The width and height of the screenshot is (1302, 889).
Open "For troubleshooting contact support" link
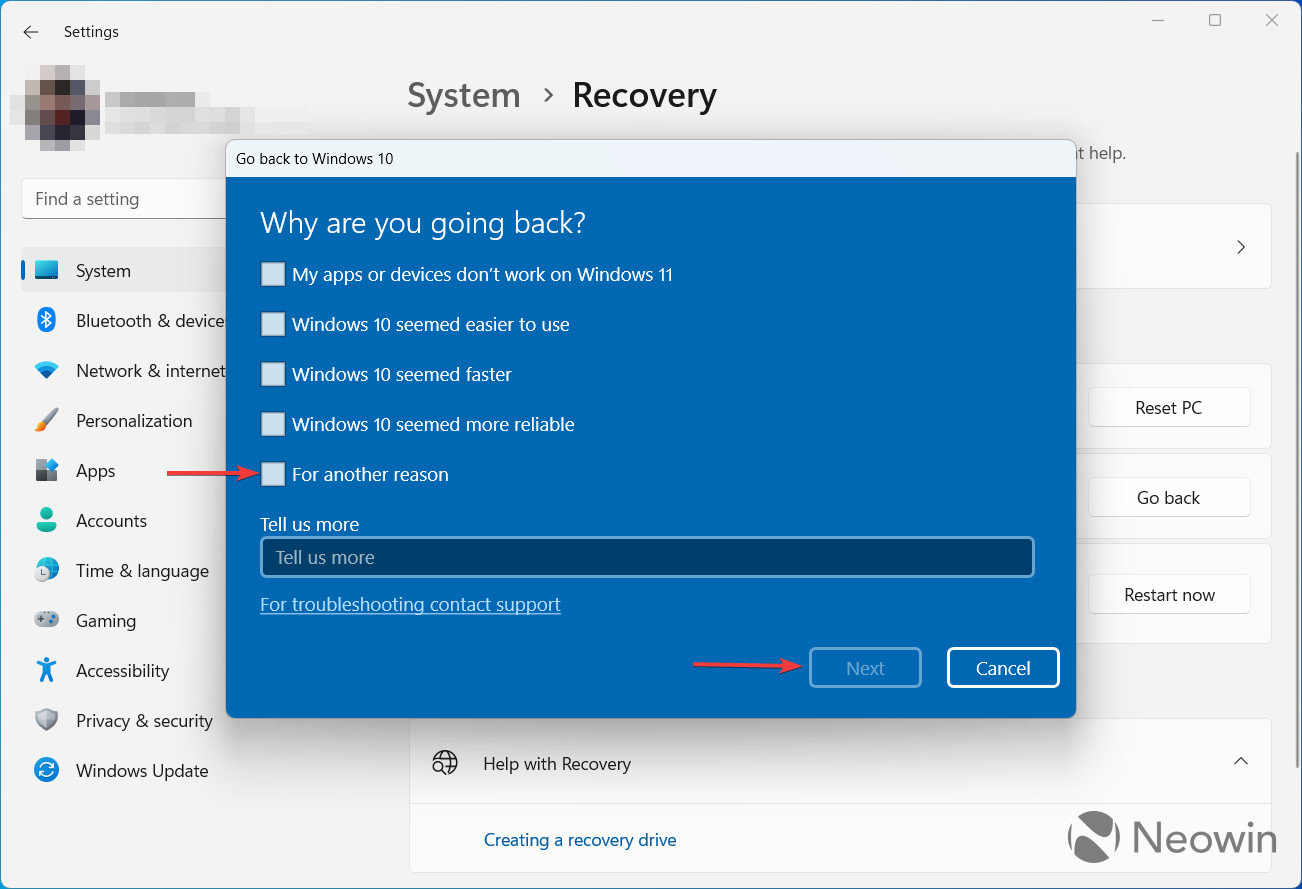coord(410,605)
